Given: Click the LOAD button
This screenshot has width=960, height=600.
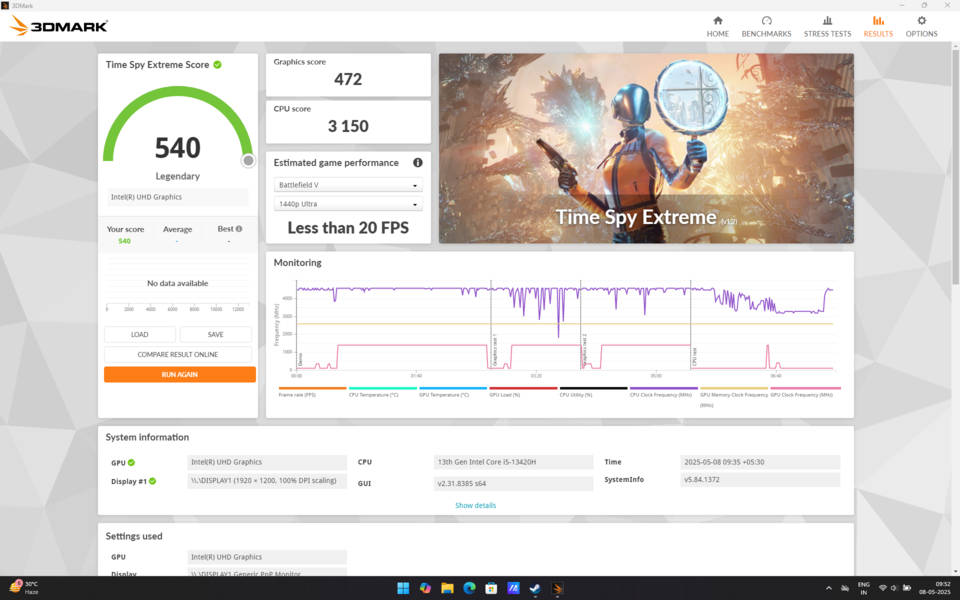Looking at the screenshot, I should [x=140, y=334].
